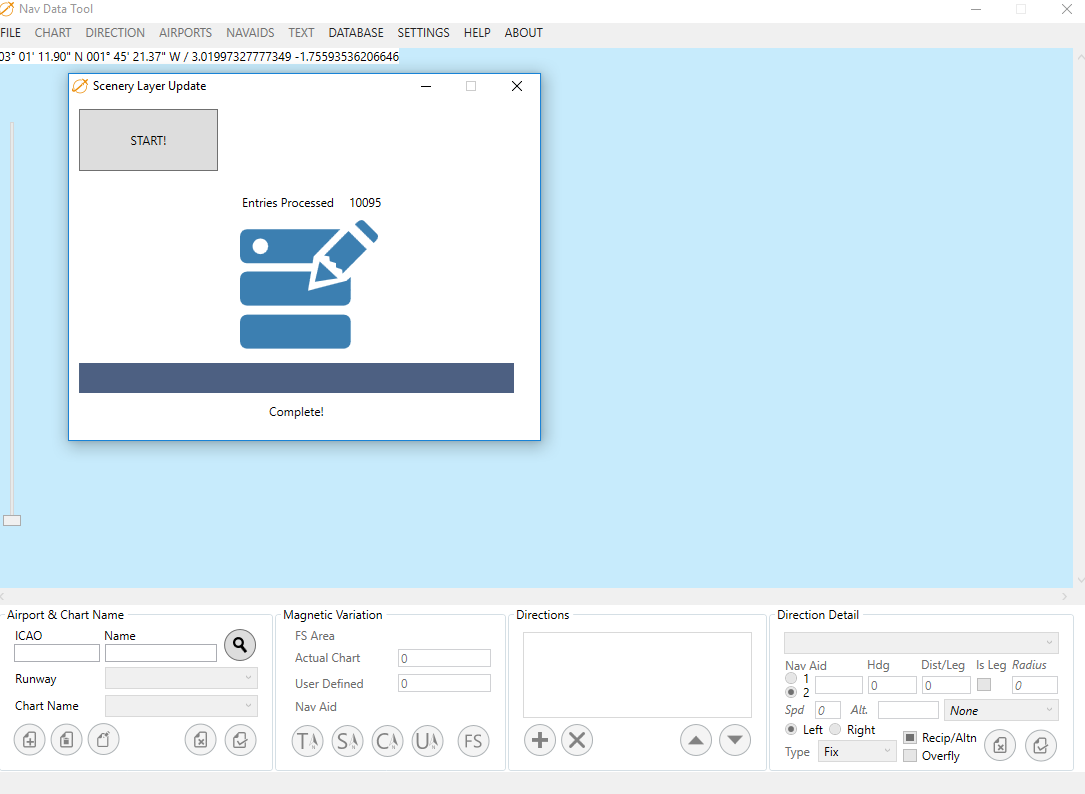Move direction down with arrow button
1085x794 pixels.
point(735,741)
